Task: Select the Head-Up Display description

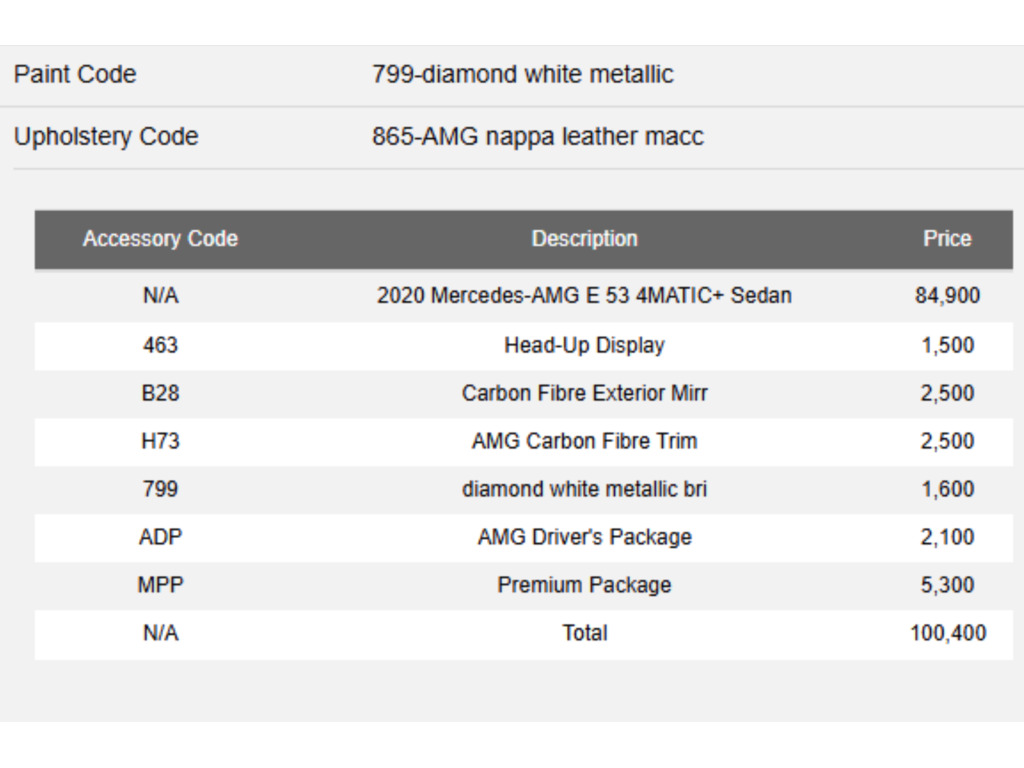Action: pos(584,345)
